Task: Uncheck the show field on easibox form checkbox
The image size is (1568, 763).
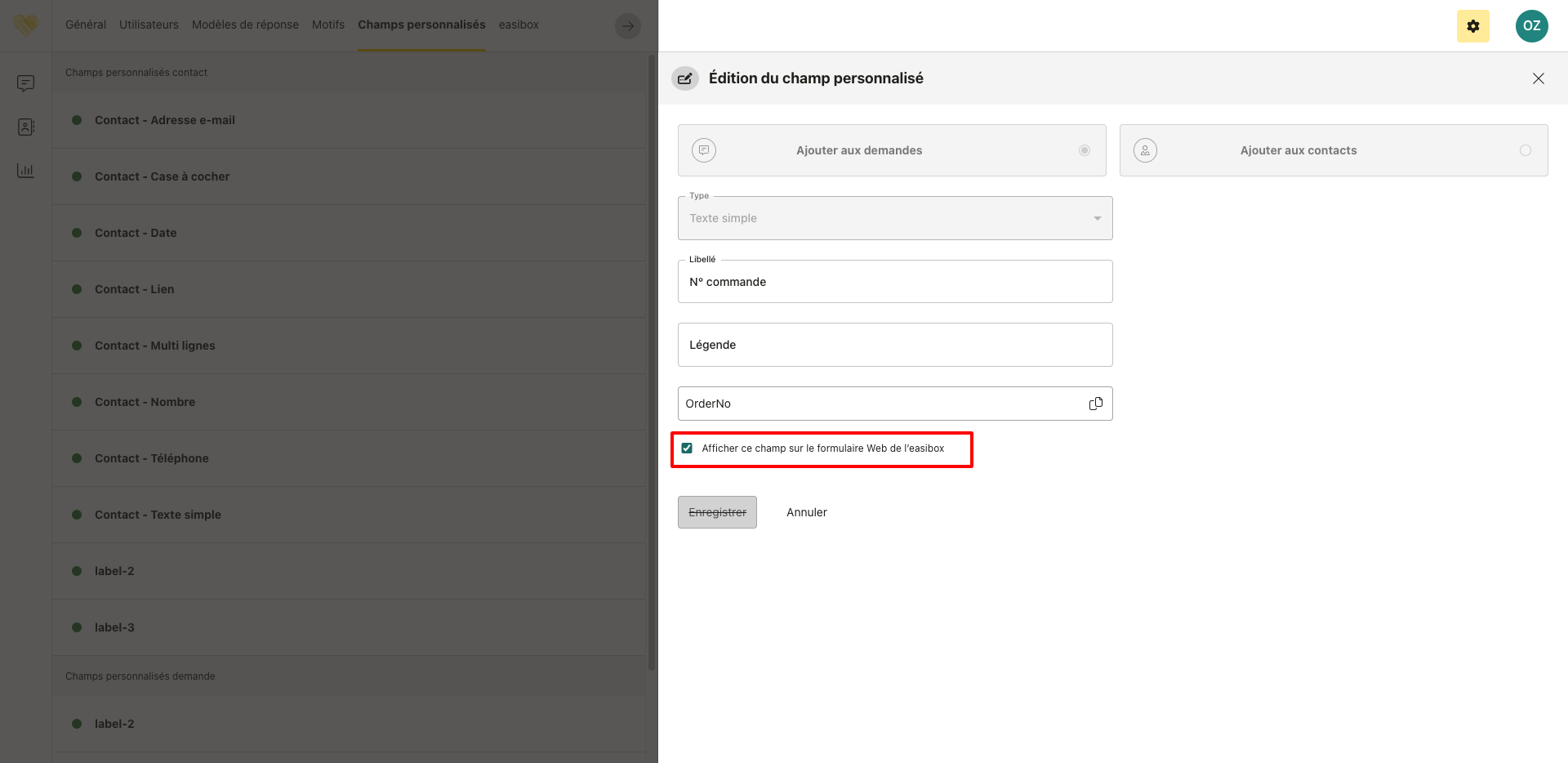Action: click(x=687, y=448)
